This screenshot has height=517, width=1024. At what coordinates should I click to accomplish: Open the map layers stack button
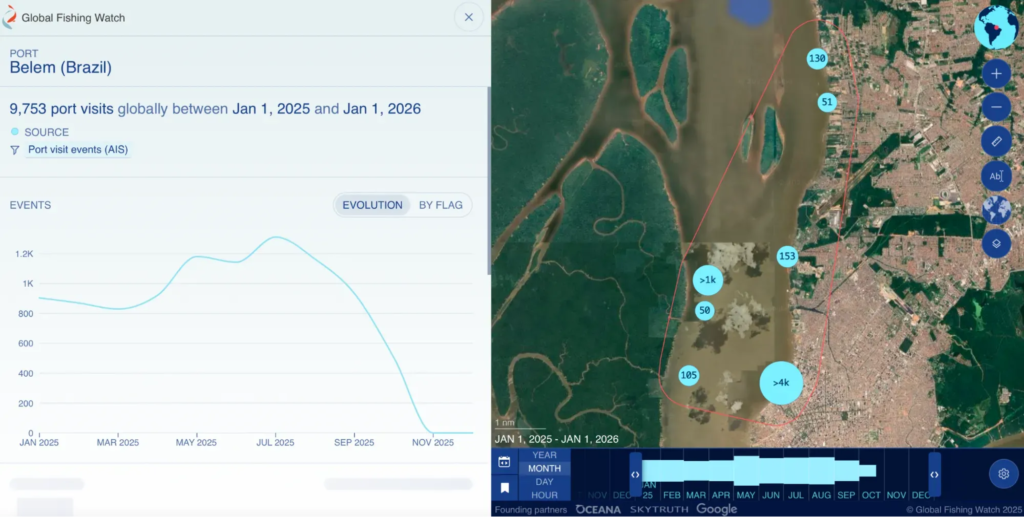tap(996, 243)
